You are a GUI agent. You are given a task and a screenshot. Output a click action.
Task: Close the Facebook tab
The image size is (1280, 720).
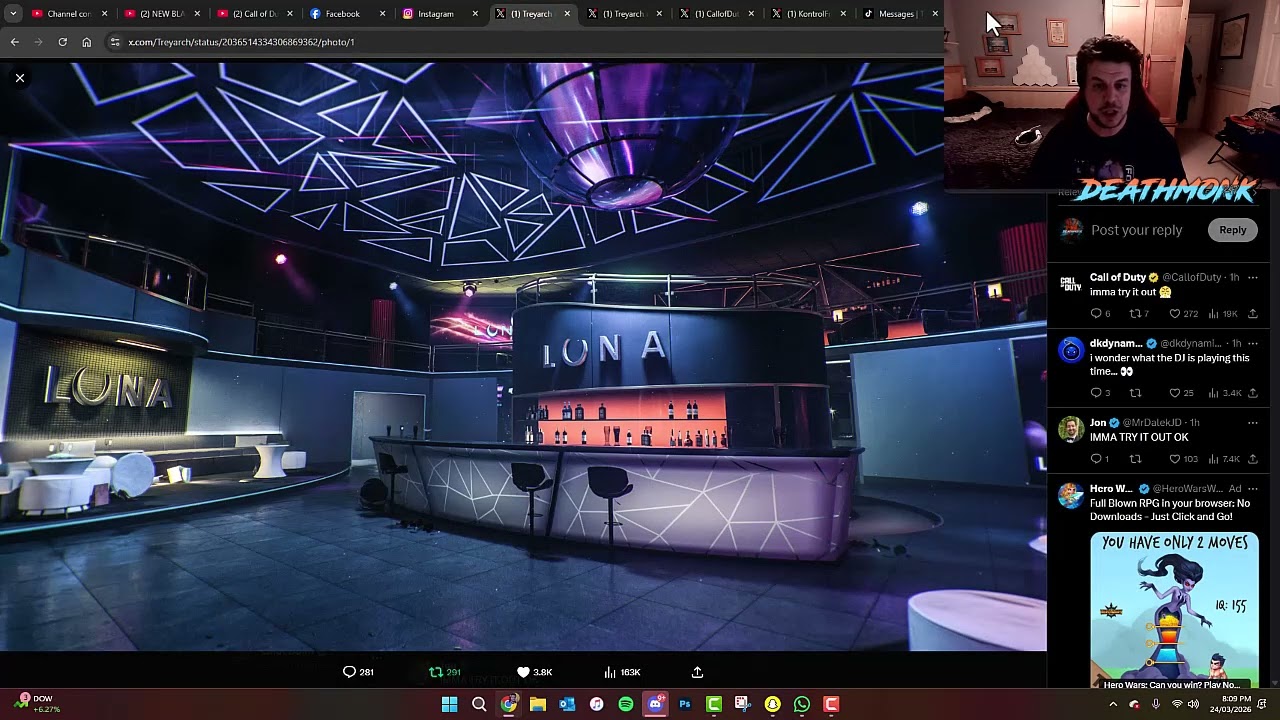pyautogui.click(x=382, y=14)
